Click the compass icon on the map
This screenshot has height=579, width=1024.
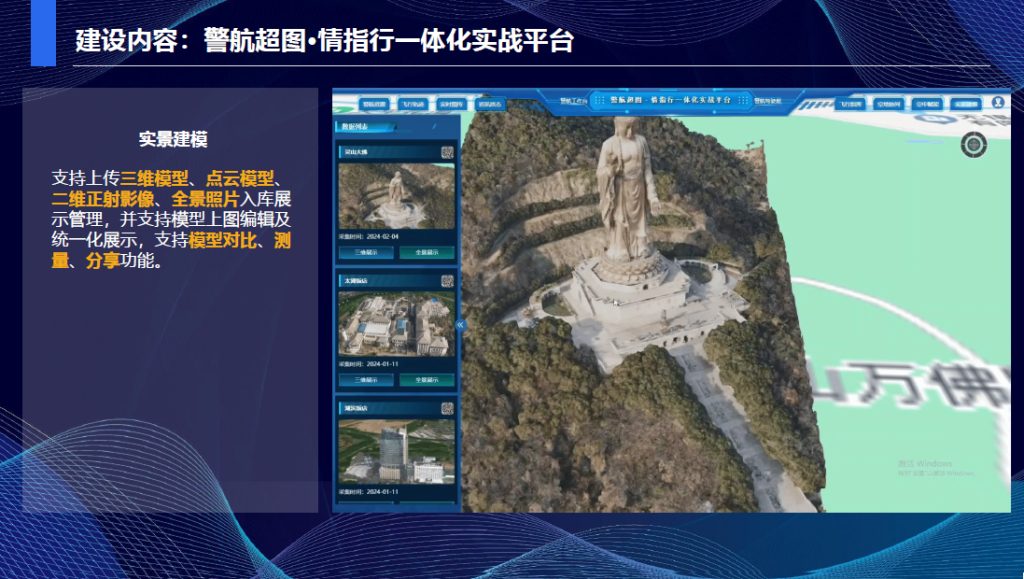[x=973, y=144]
